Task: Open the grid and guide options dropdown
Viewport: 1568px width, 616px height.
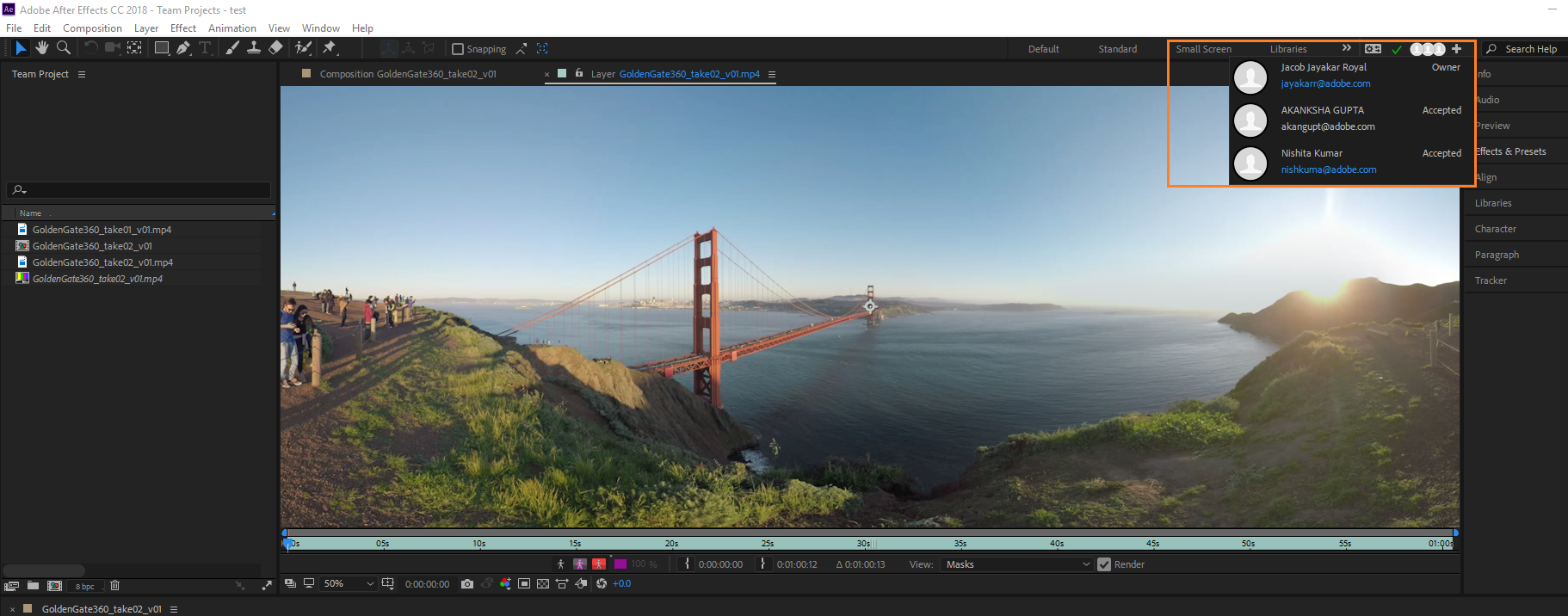Action: coord(388,583)
